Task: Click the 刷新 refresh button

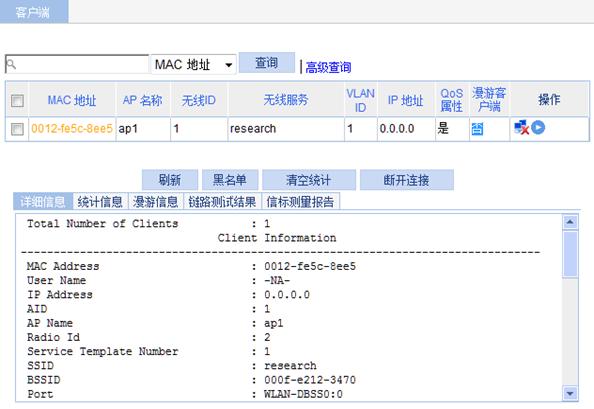Action: click(170, 180)
